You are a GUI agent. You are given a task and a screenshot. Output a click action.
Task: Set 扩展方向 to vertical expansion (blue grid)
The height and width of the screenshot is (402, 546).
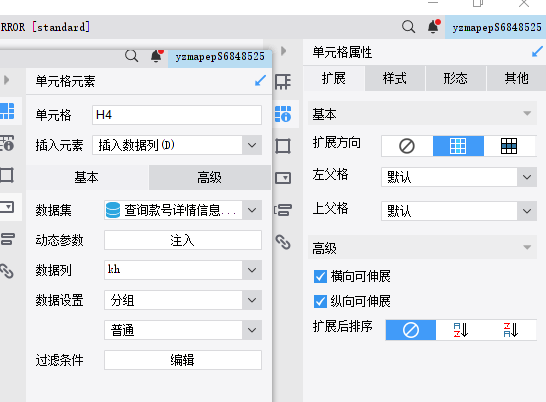458,146
